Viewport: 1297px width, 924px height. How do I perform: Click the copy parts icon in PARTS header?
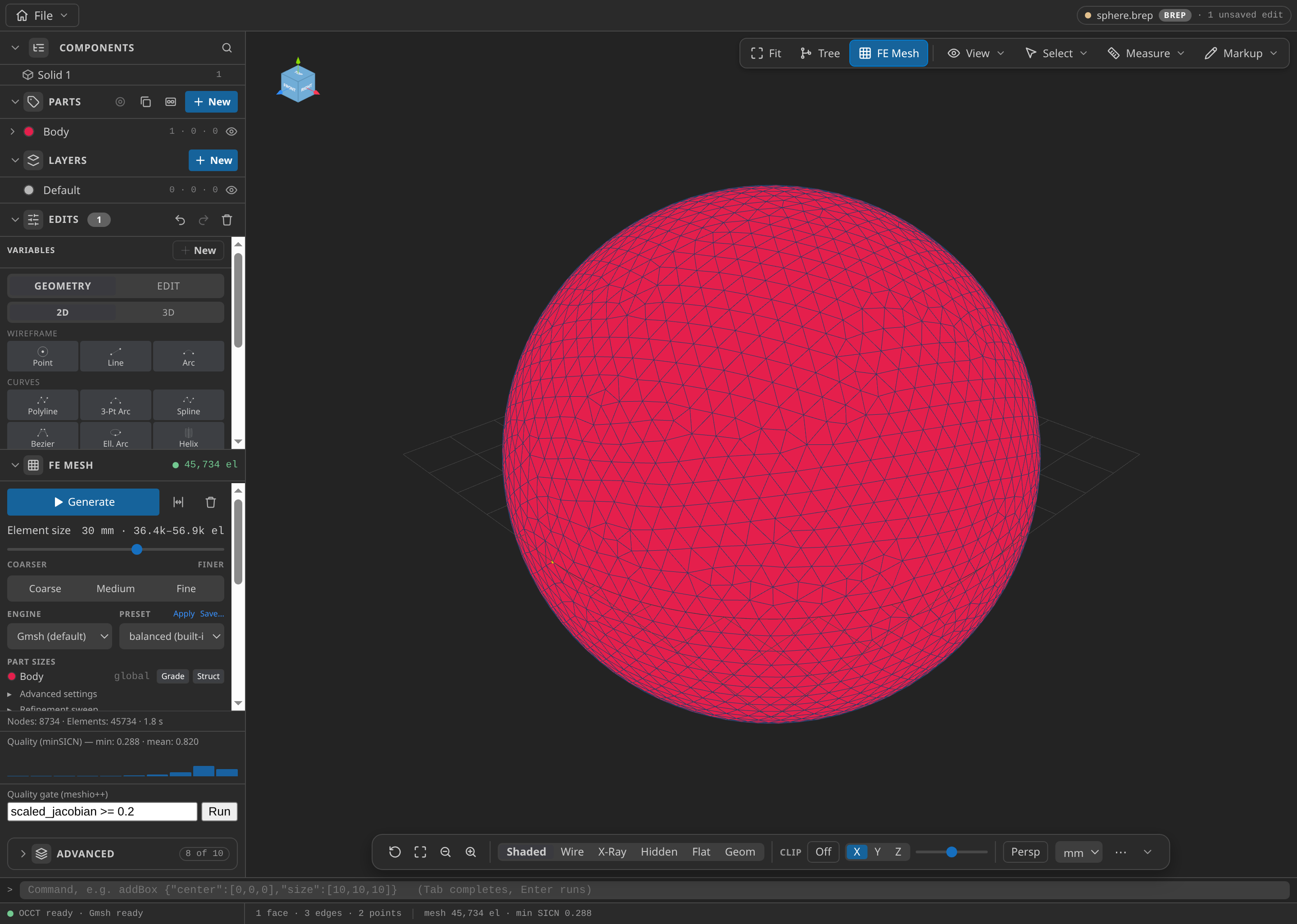(145, 102)
